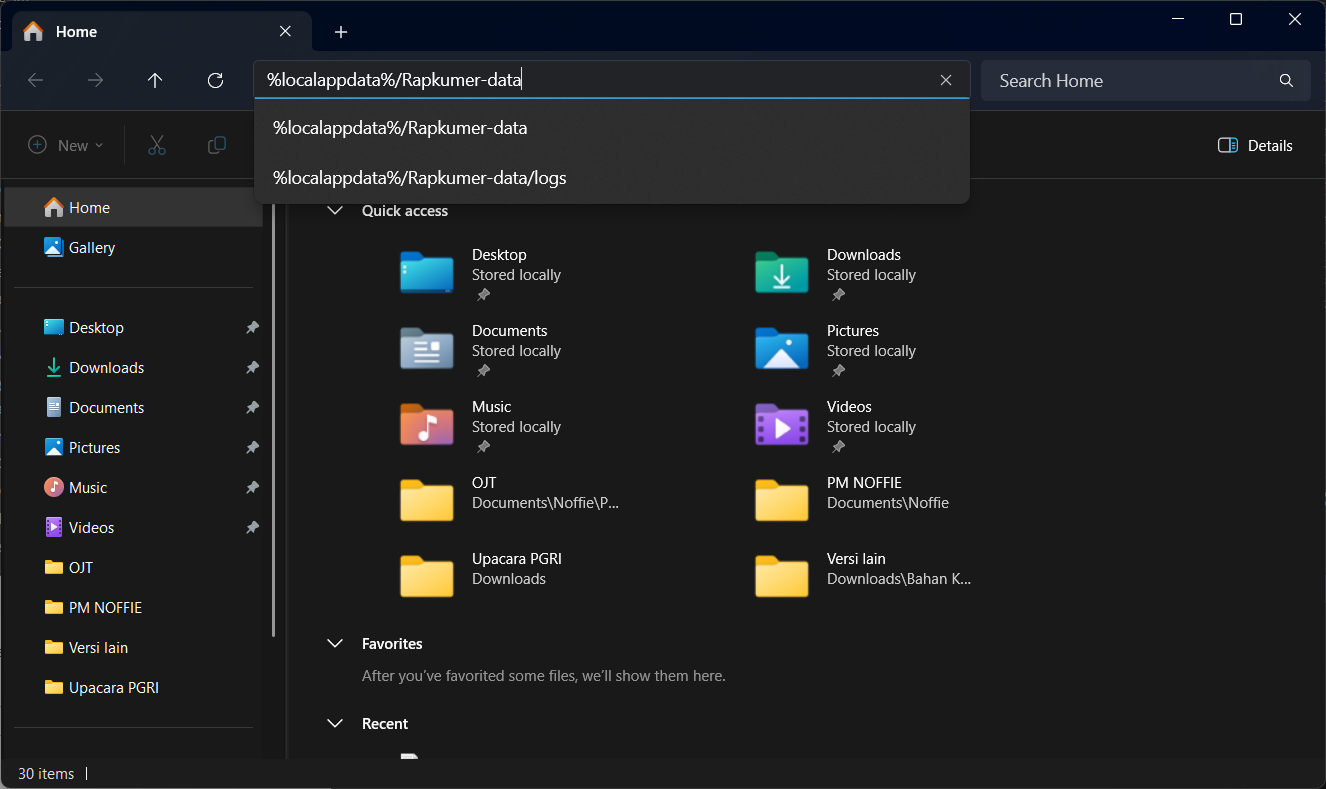This screenshot has height=789, width=1326.
Task: Clear the address bar with X icon
Action: pos(946,81)
